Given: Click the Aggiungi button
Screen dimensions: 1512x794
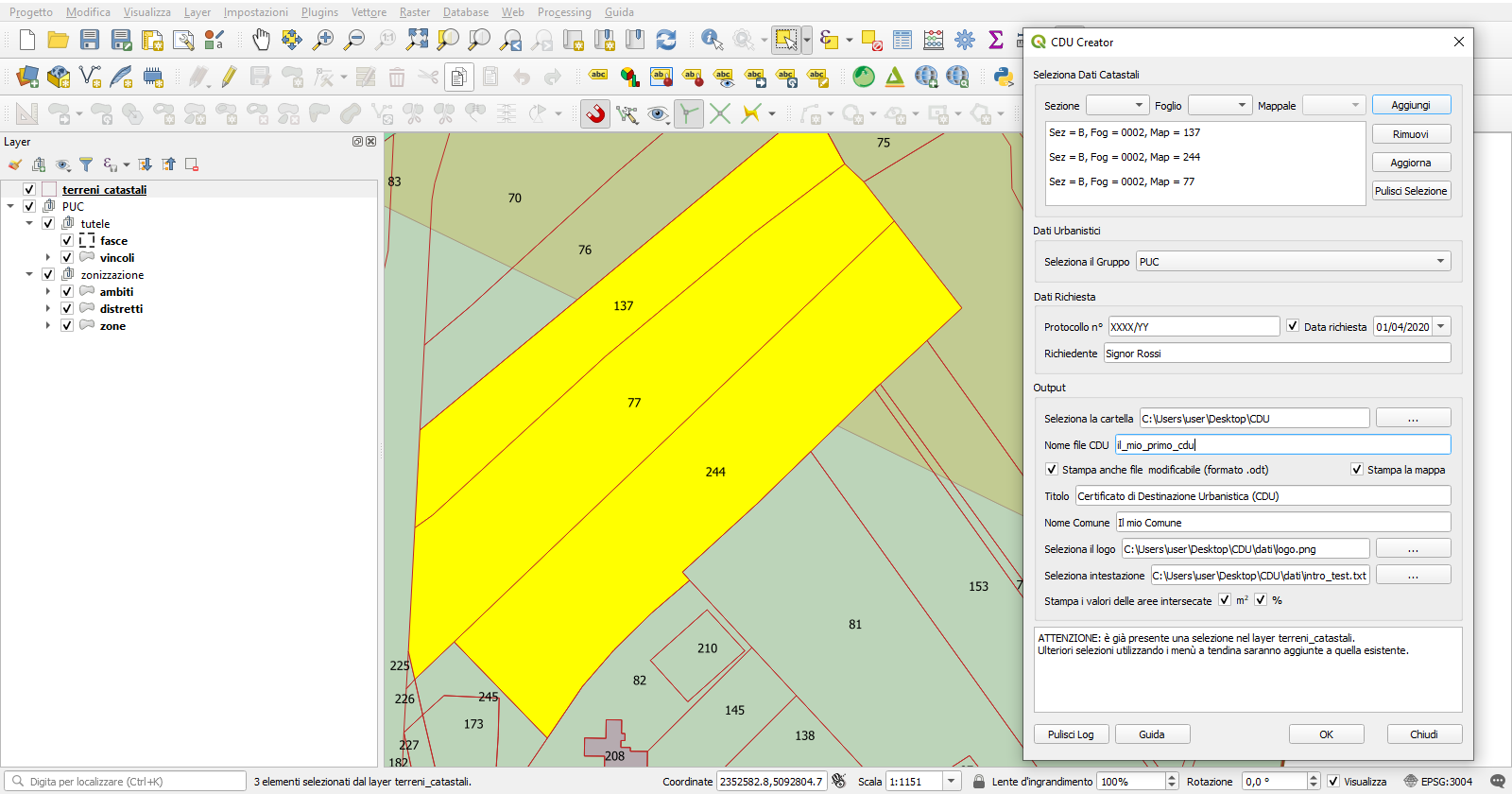Looking at the screenshot, I should pos(1411,105).
